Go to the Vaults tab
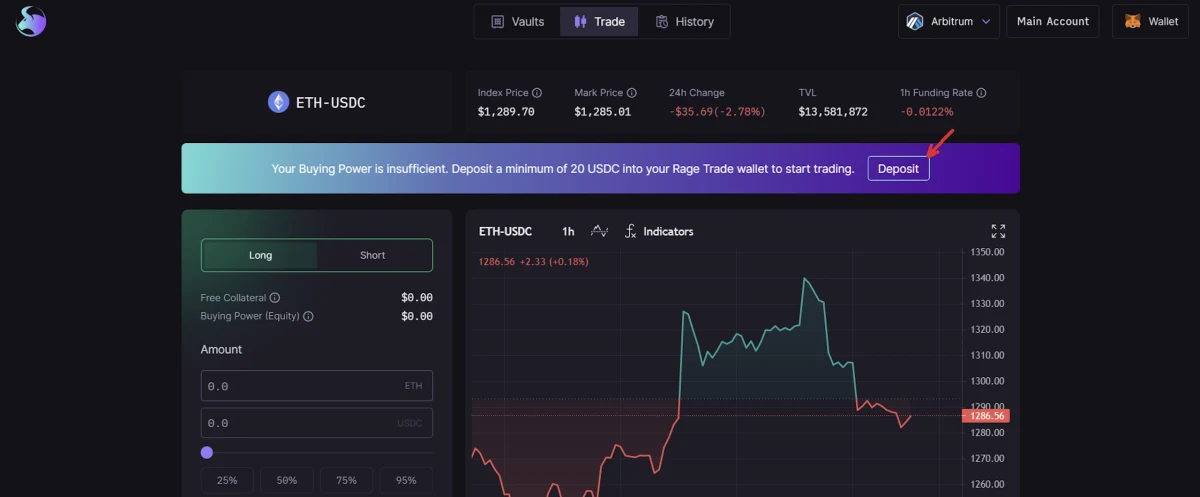 tap(518, 21)
